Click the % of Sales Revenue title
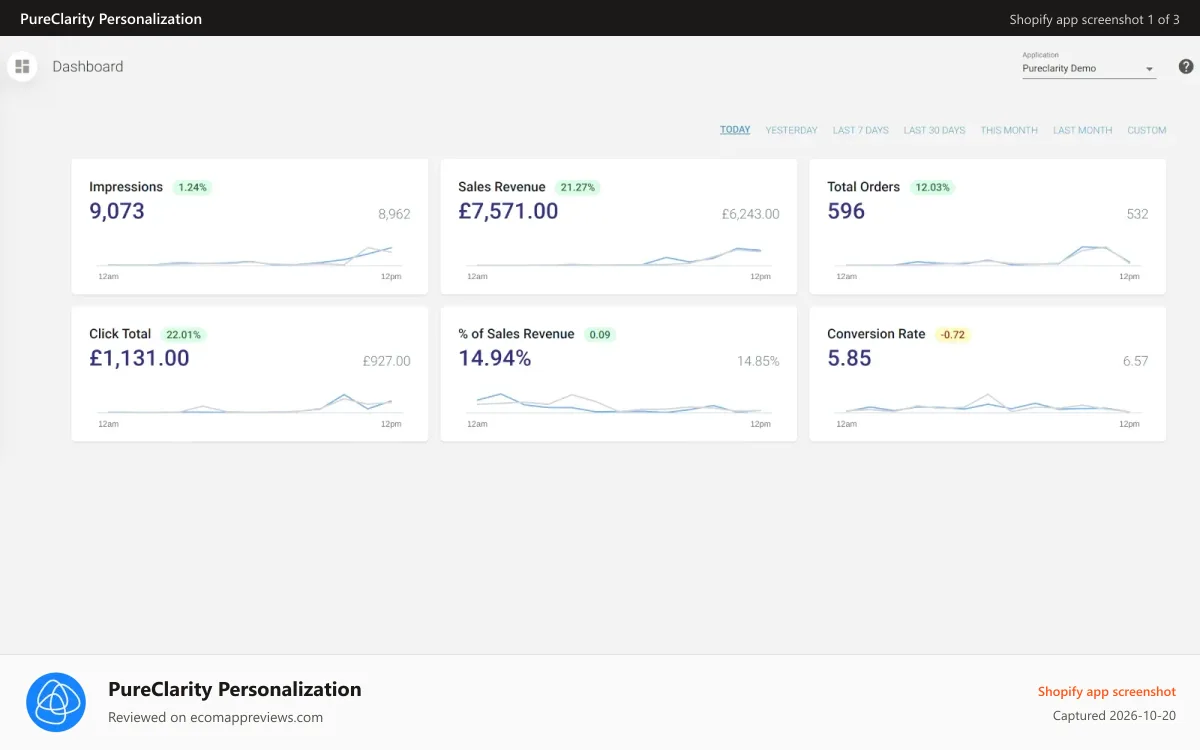Screen dimensions: 1200x750 click(517, 334)
